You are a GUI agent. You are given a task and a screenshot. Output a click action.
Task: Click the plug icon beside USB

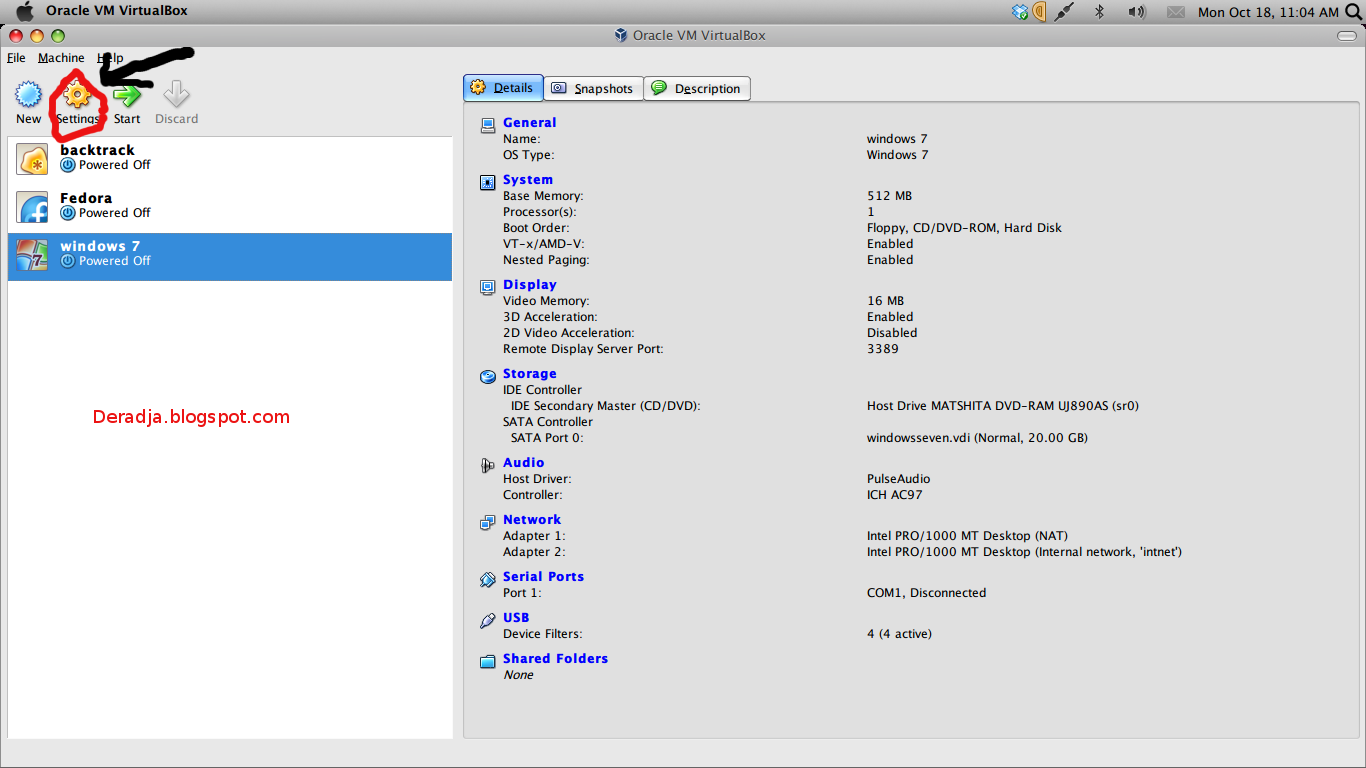tap(488, 620)
